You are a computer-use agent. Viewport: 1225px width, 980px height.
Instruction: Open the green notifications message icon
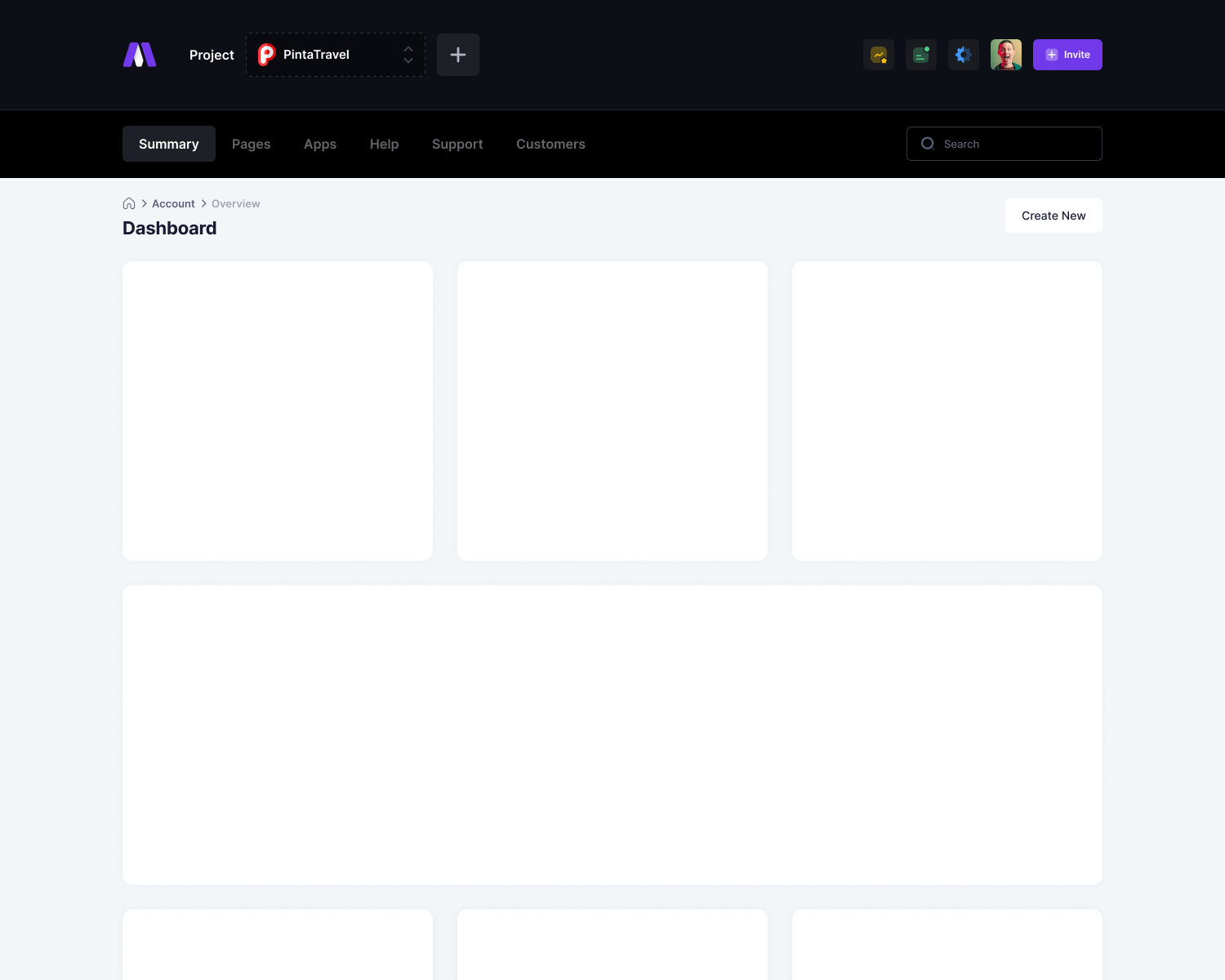921,55
